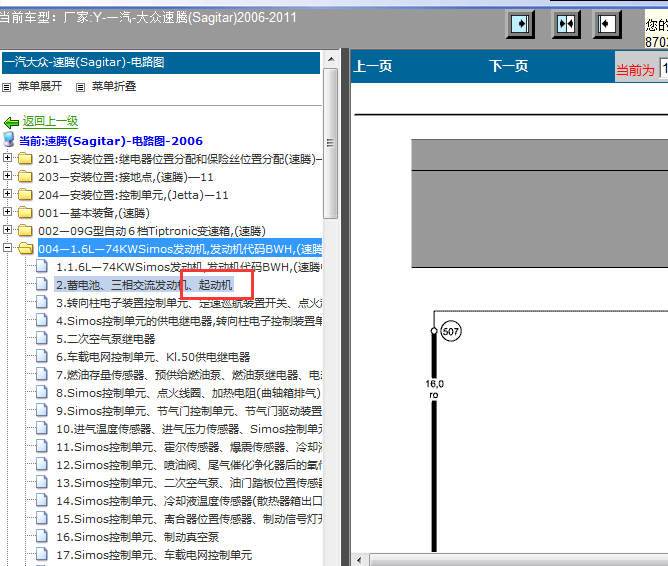The height and width of the screenshot is (566, 668).
Task: Click the expand-left-panel arrow icon
Action: click(607, 24)
